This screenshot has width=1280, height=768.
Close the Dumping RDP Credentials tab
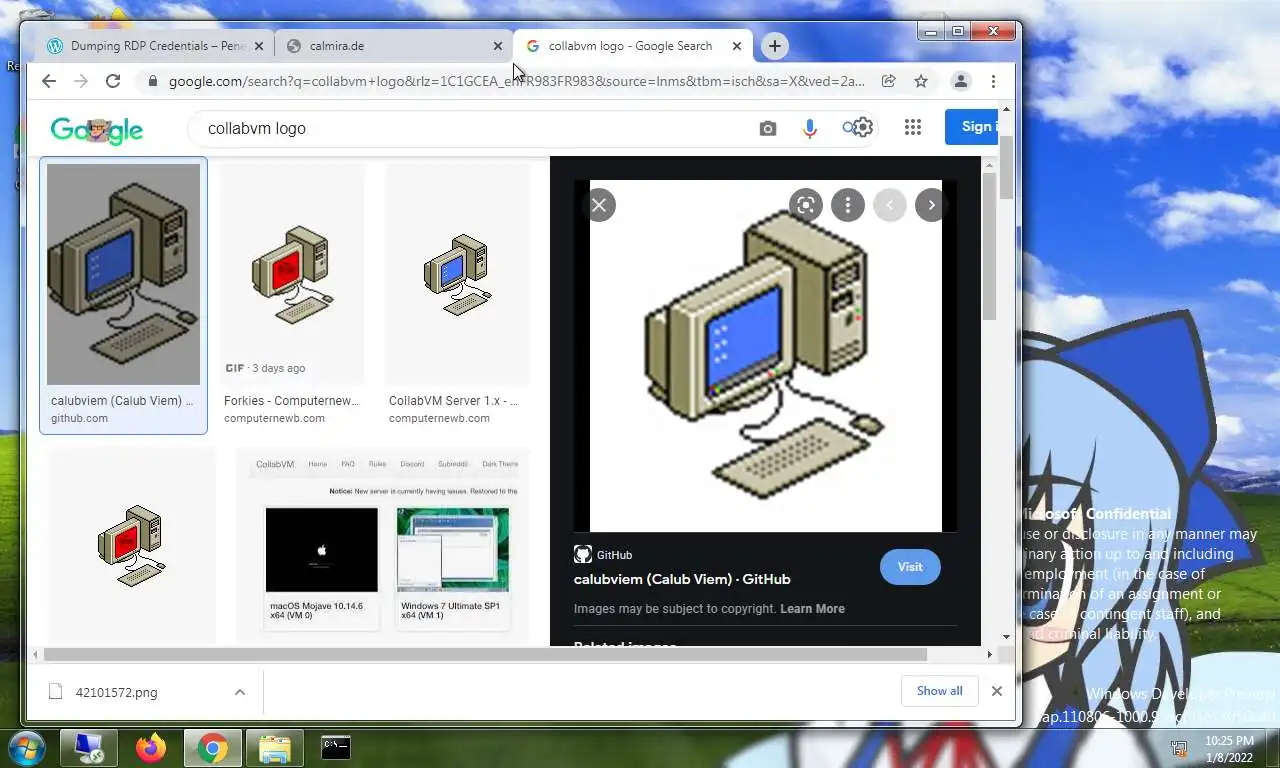pyautogui.click(x=259, y=46)
